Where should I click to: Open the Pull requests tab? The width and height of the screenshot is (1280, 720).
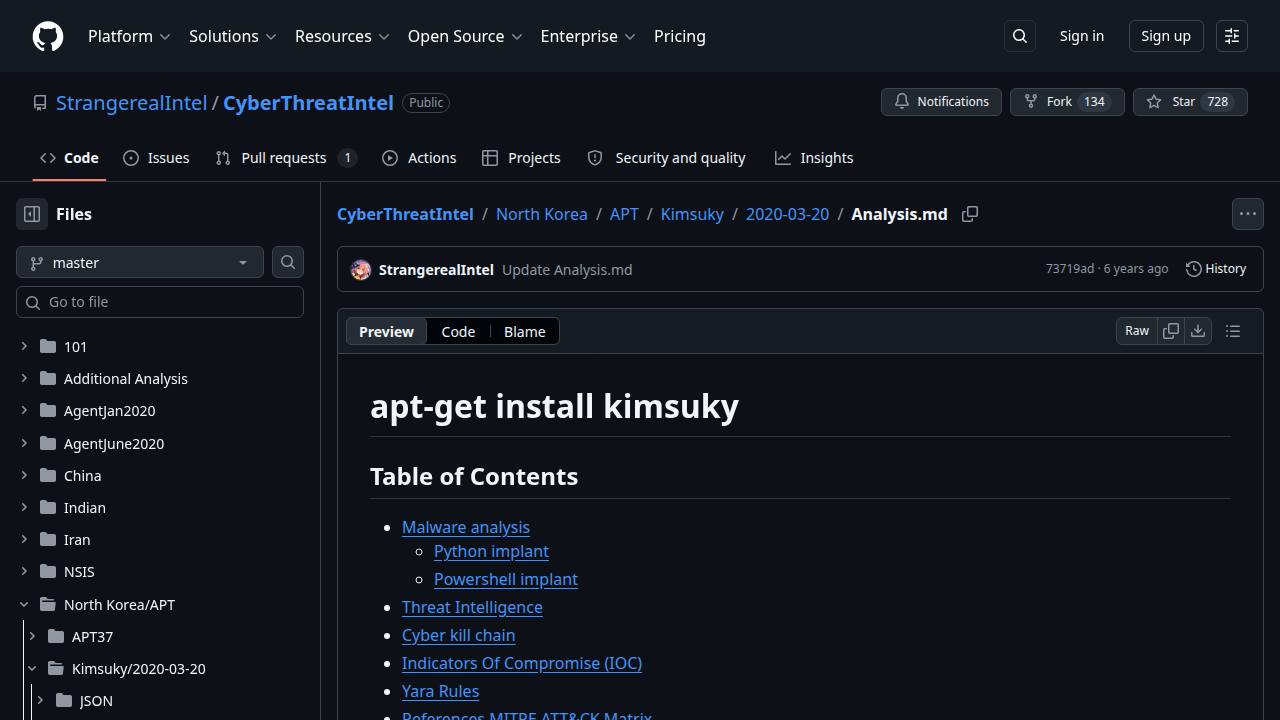[x=286, y=158]
